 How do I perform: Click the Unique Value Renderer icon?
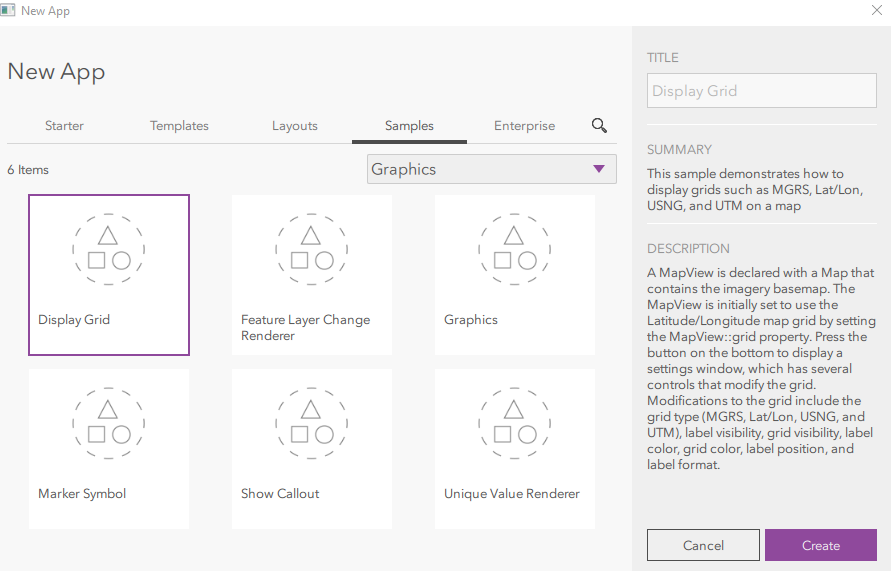pyautogui.click(x=514, y=423)
